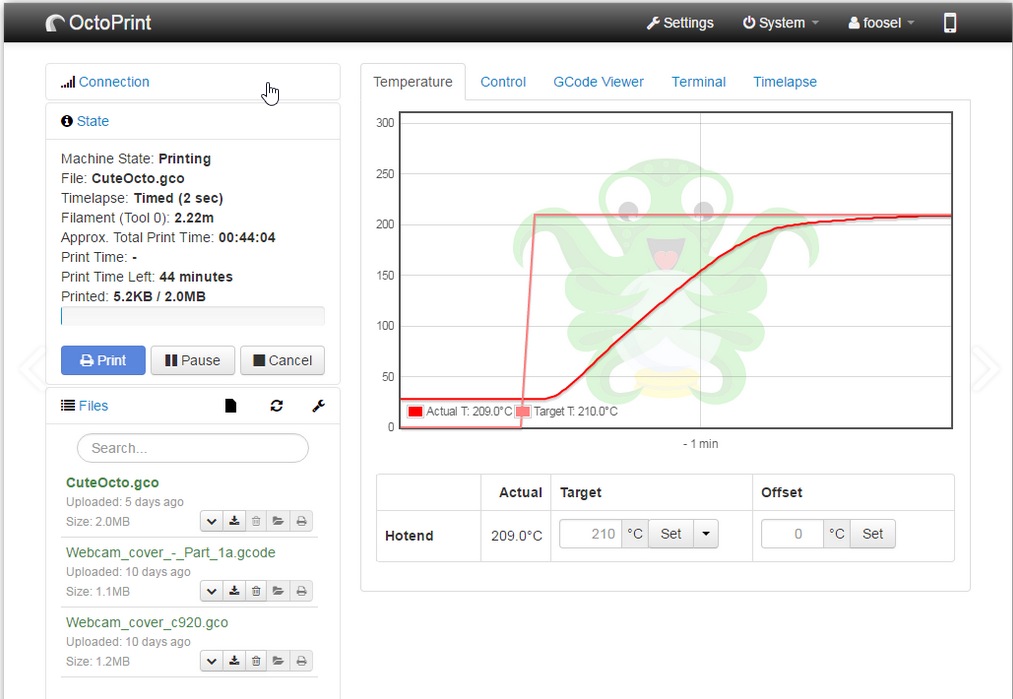Refresh the file list
Viewport: 1013px width, 699px height.
coord(276,406)
